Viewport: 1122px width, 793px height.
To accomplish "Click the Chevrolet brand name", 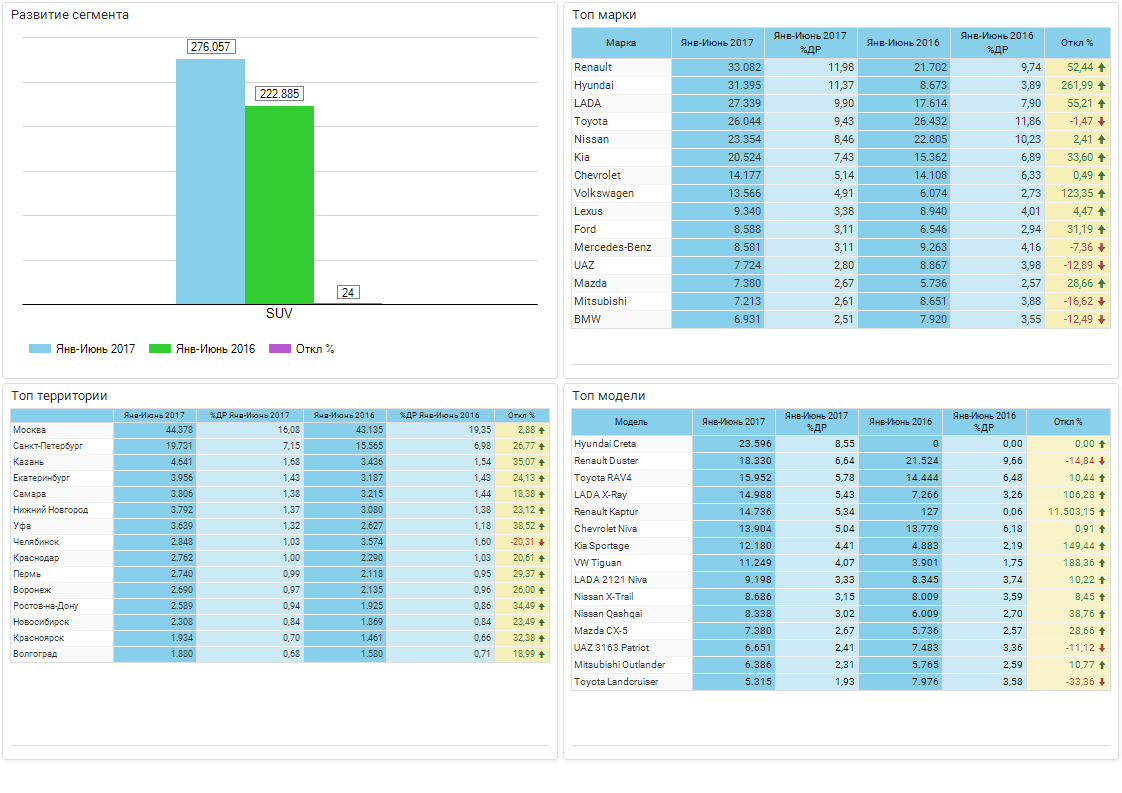I will (x=597, y=175).
